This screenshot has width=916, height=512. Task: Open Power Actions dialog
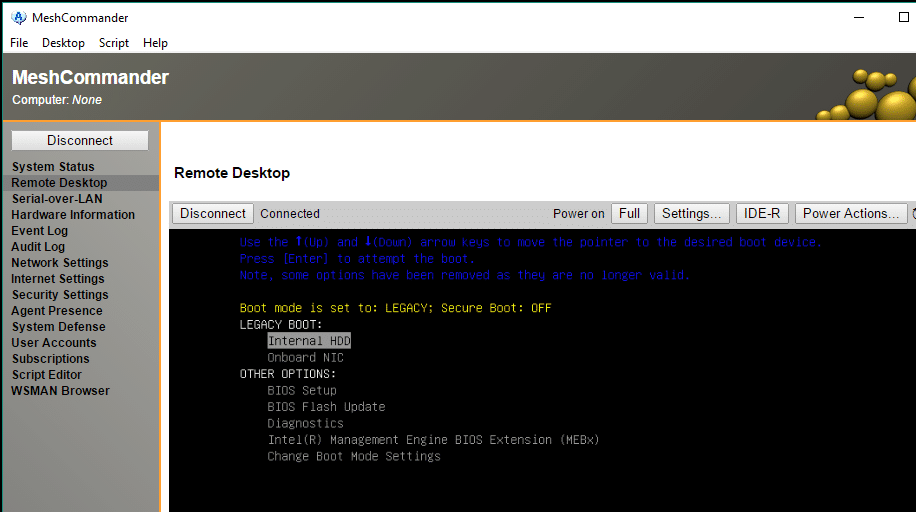850,213
